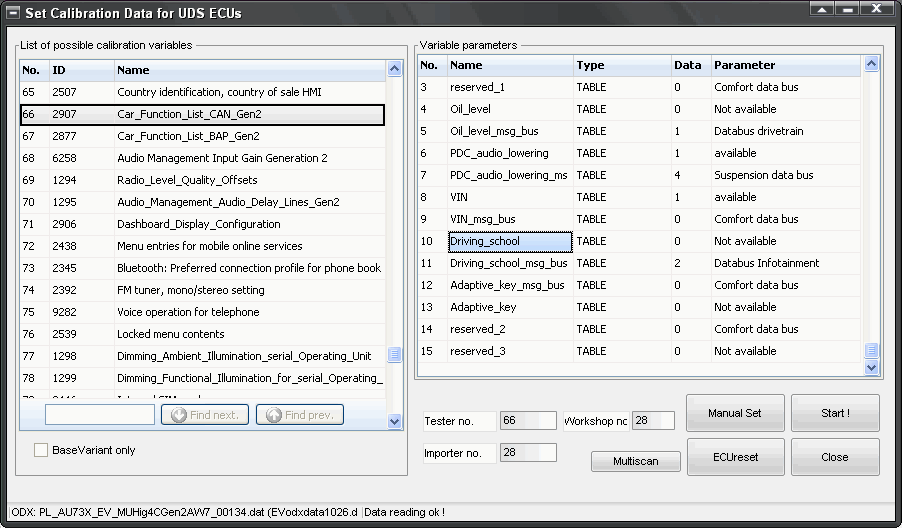Click the search text field in variables list
The image size is (902, 528).
[x=99, y=414]
